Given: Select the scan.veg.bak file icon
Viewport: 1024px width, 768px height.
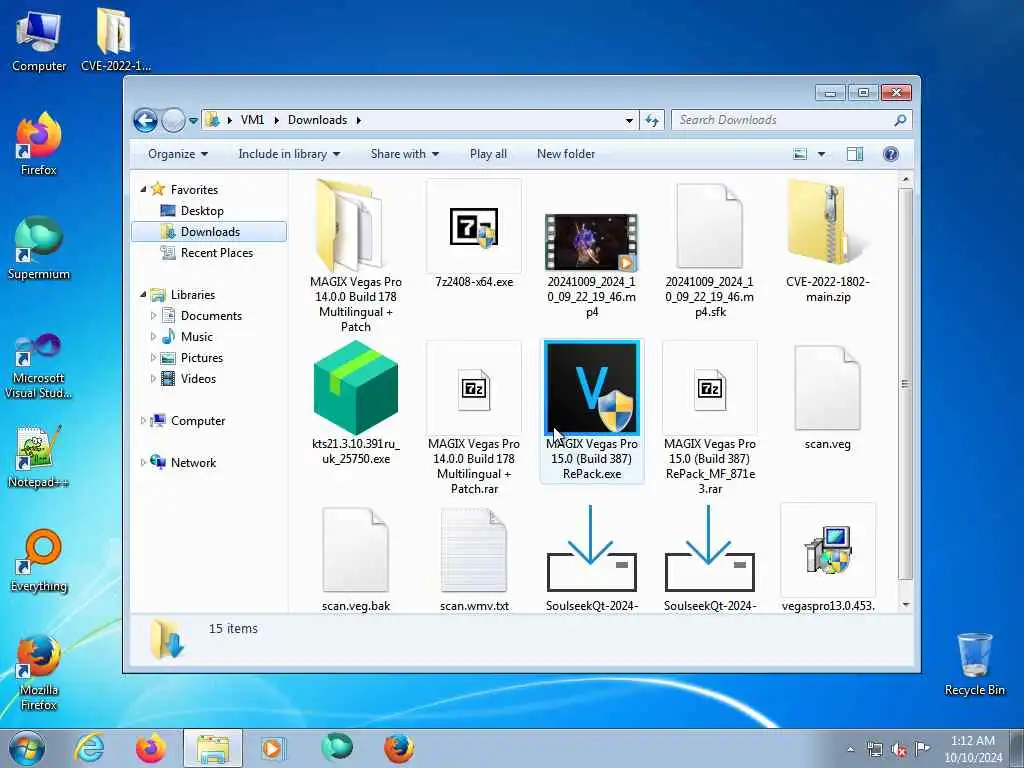Looking at the screenshot, I should tap(355, 550).
